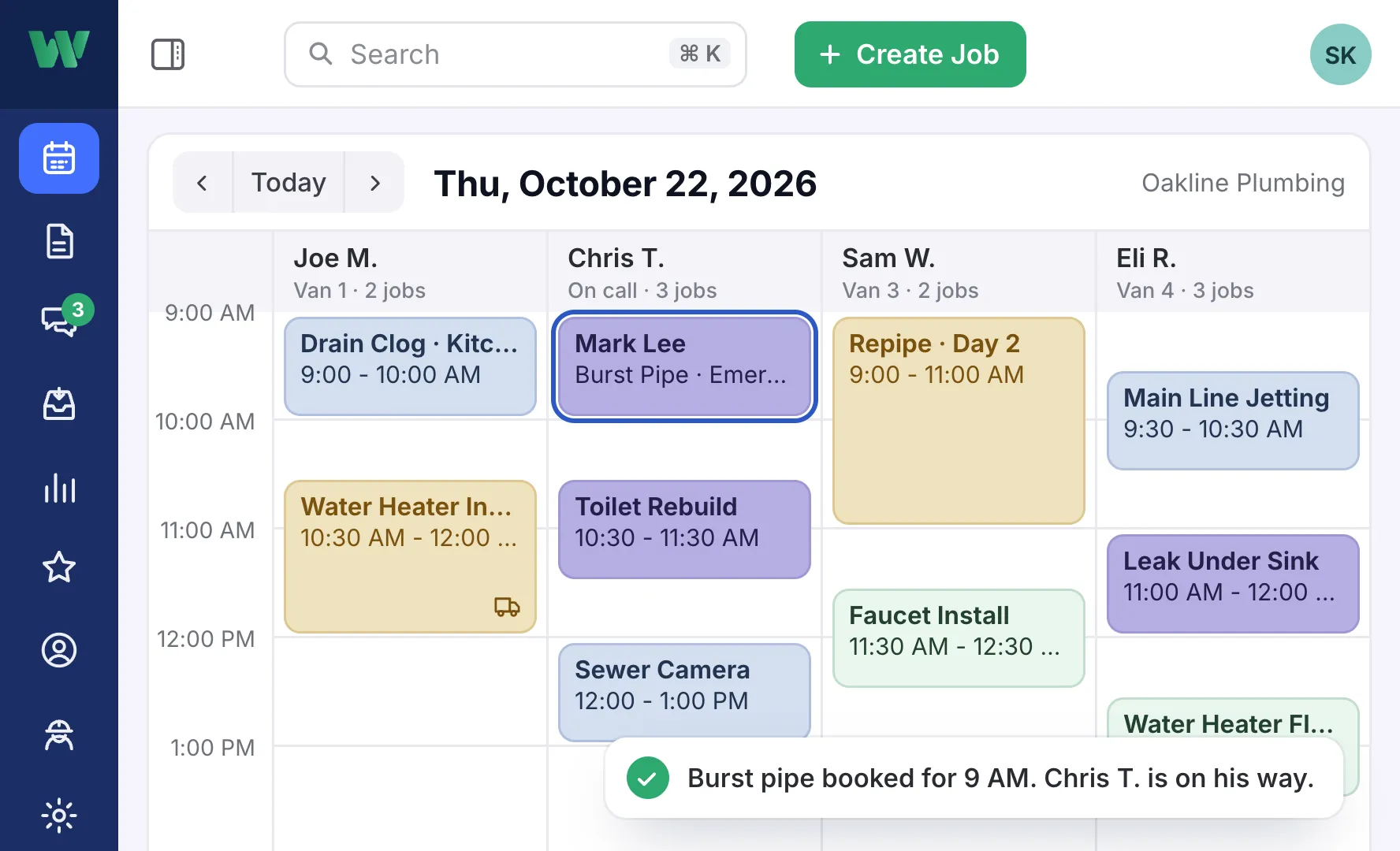Open the Repipe Day 2 job card
This screenshot has width=1400, height=851.
959,421
